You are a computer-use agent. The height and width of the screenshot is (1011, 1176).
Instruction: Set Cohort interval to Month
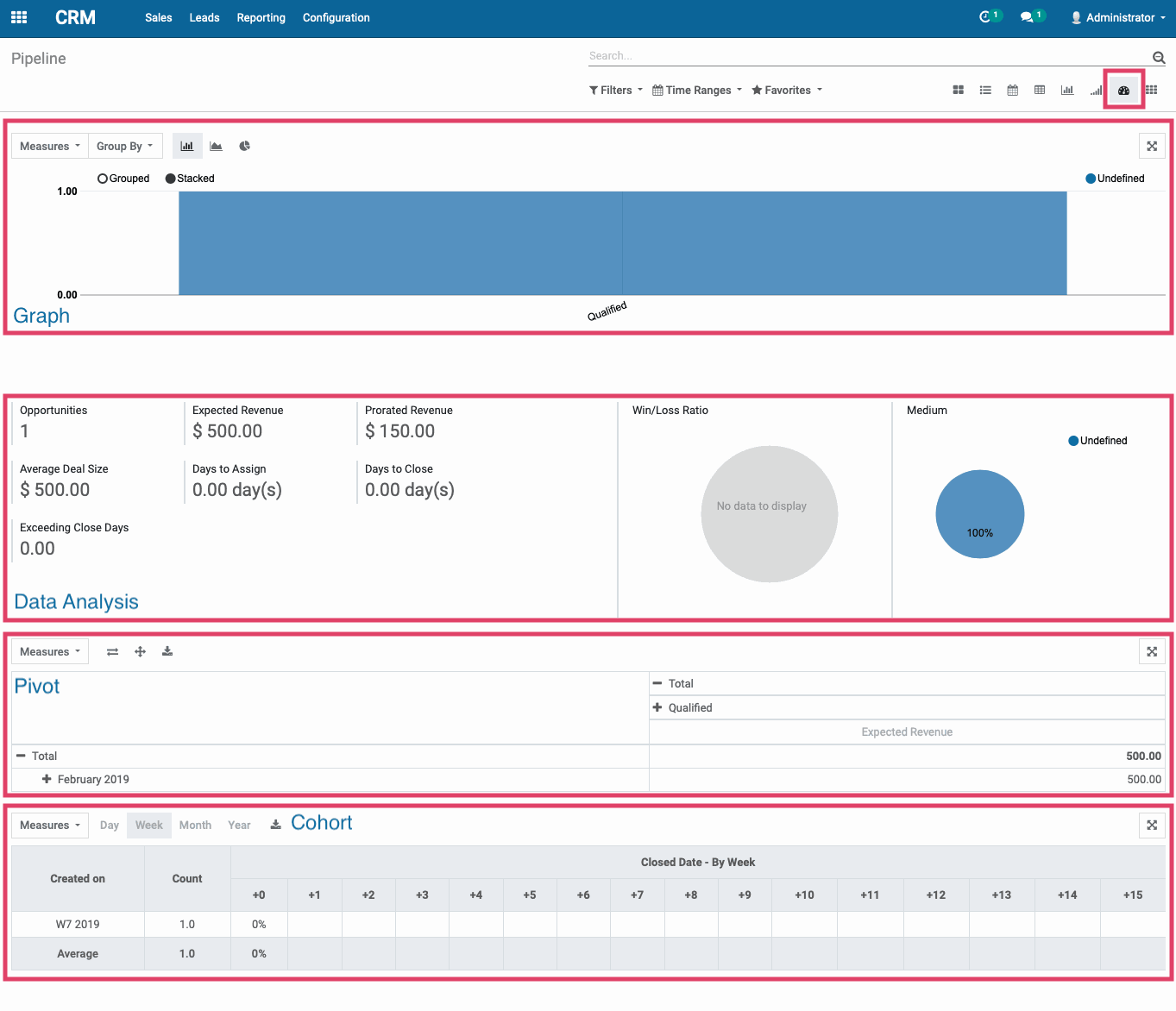195,825
